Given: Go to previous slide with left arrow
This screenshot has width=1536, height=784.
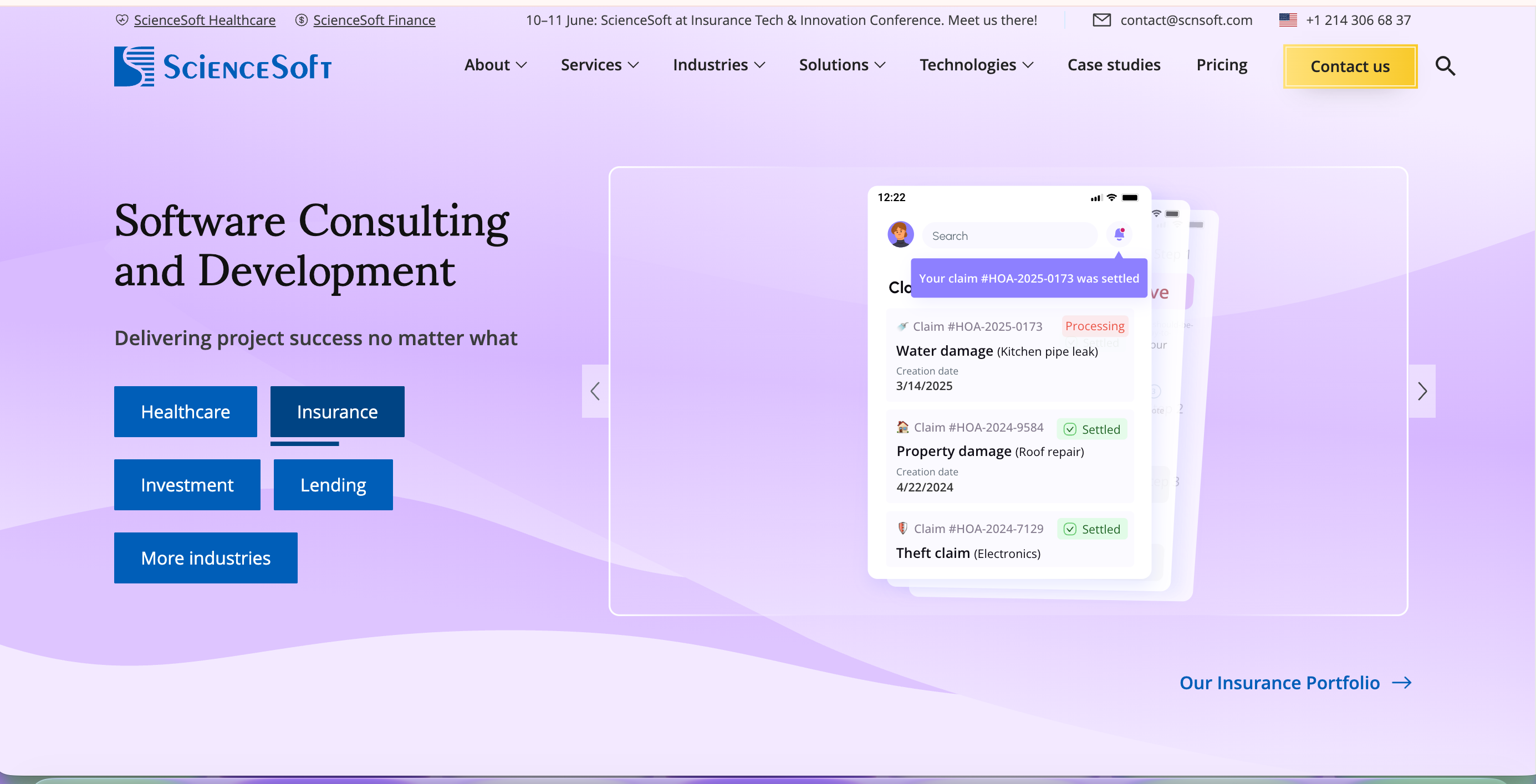Looking at the screenshot, I should (595, 391).
